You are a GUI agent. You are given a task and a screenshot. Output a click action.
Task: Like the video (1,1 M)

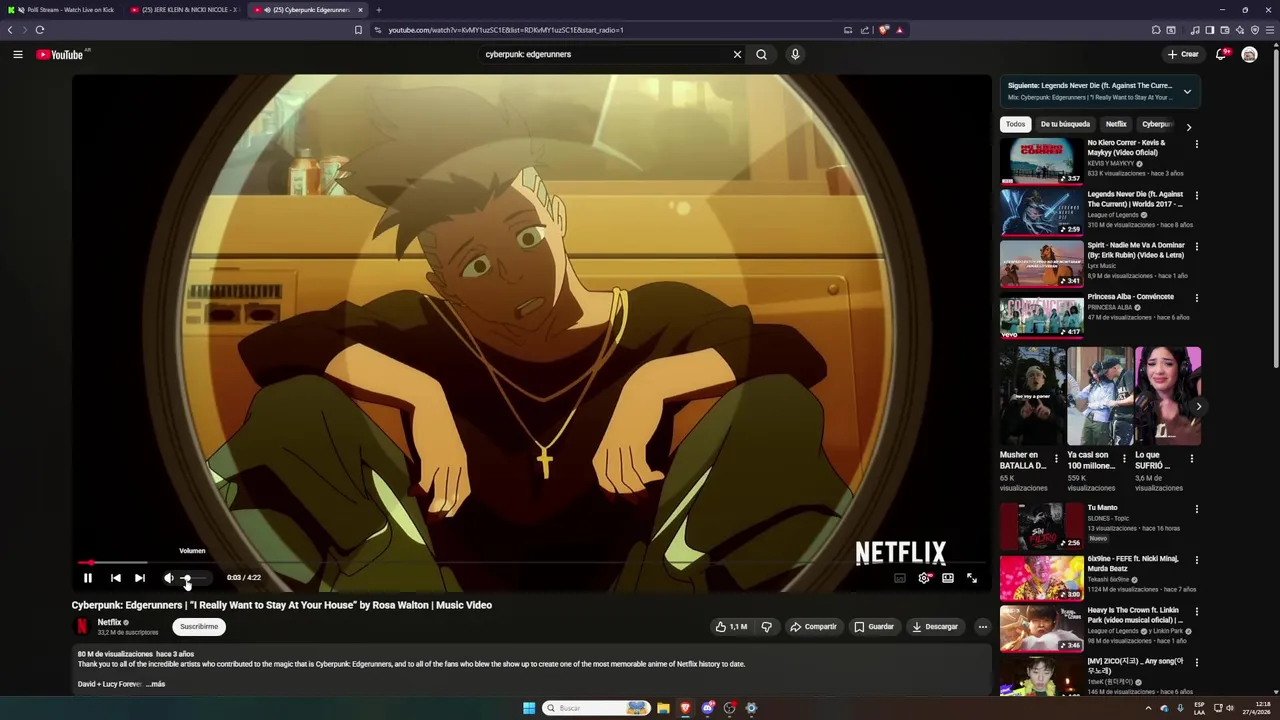pos(731,627)
